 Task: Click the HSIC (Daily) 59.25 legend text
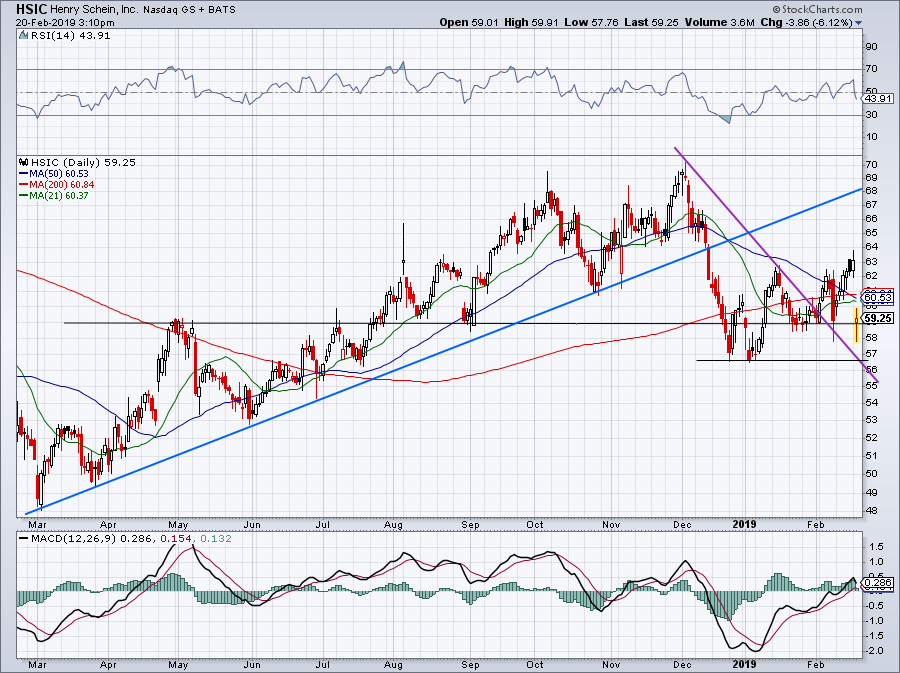click(83, 162)
